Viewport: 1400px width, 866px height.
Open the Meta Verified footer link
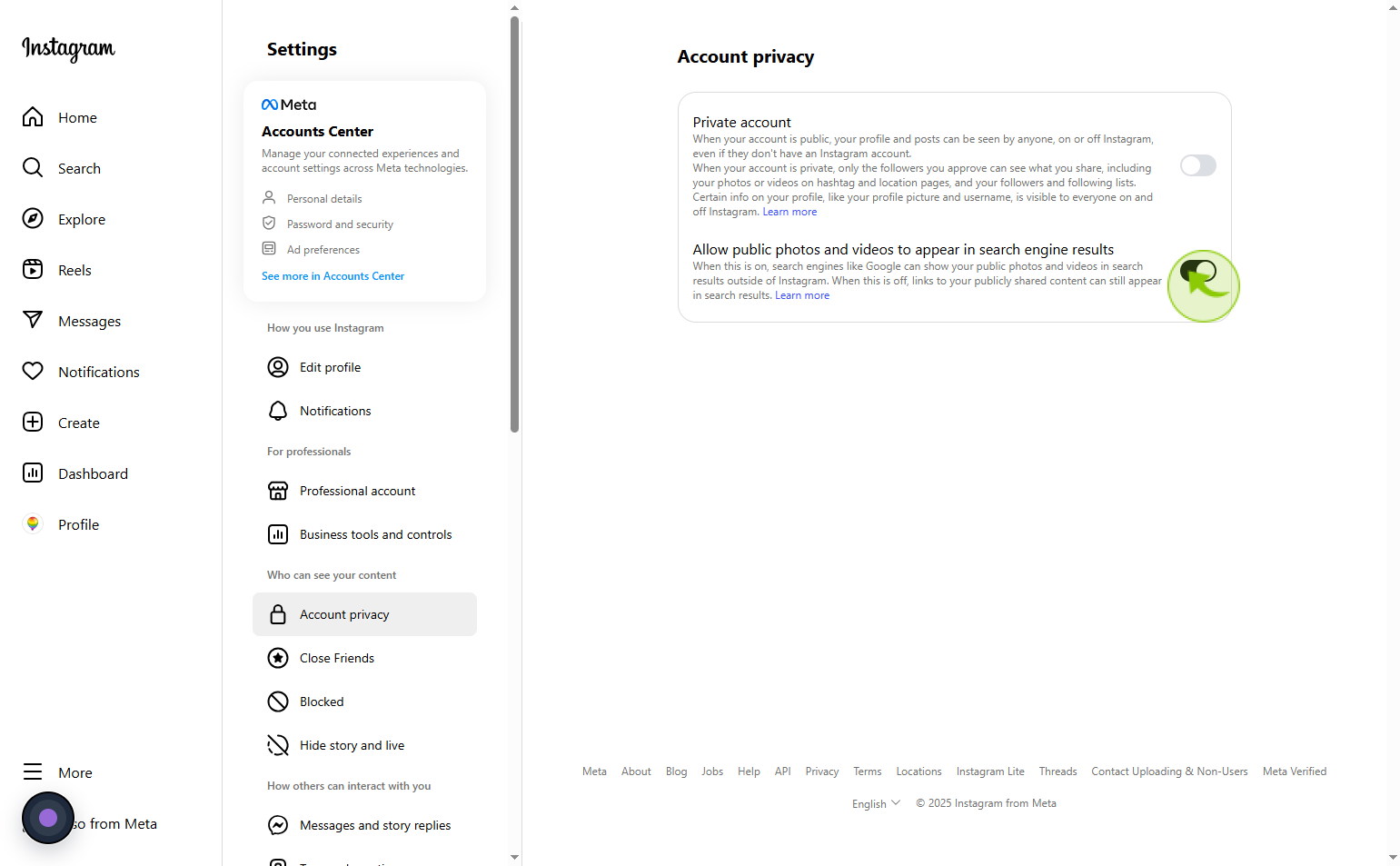coord(1295,771)
